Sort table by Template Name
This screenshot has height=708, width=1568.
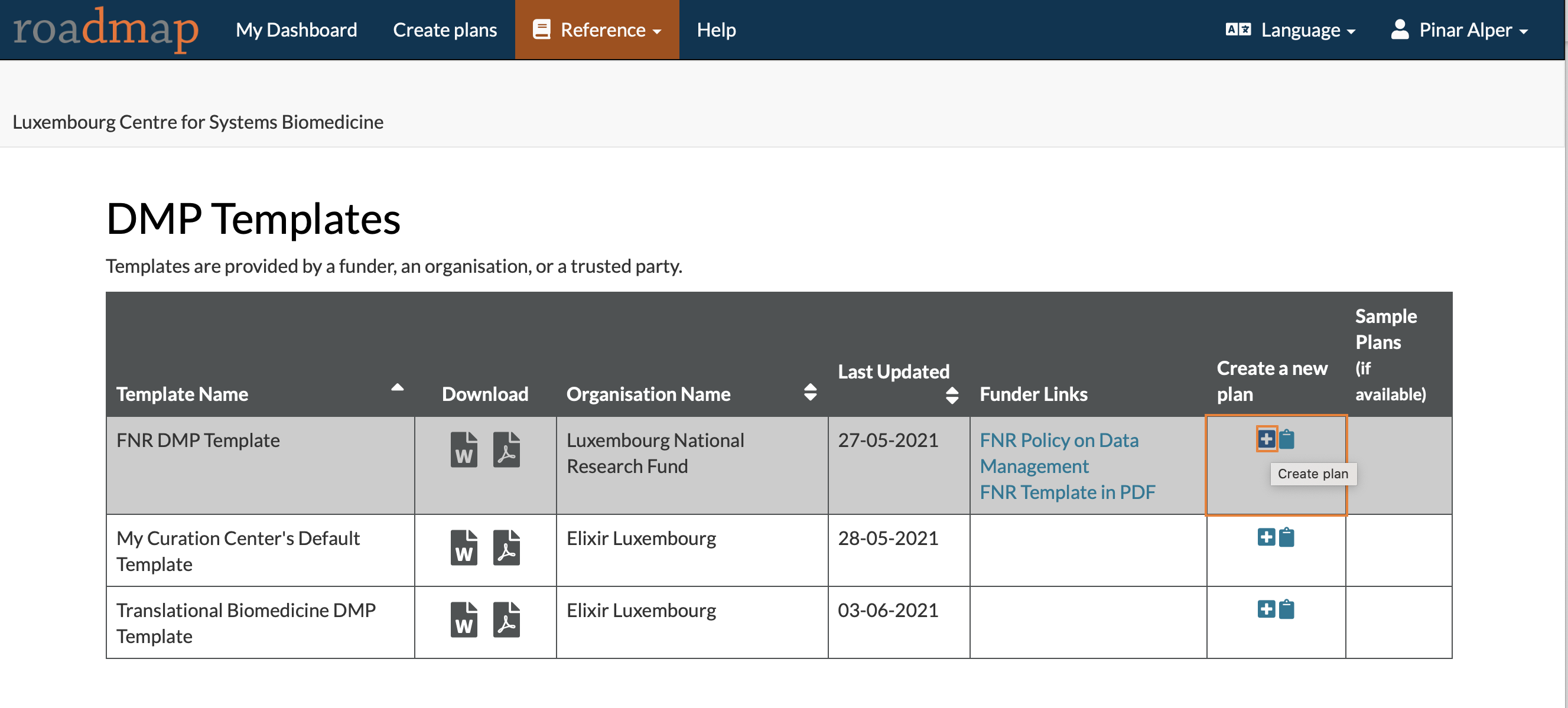[x=397, y=388]
